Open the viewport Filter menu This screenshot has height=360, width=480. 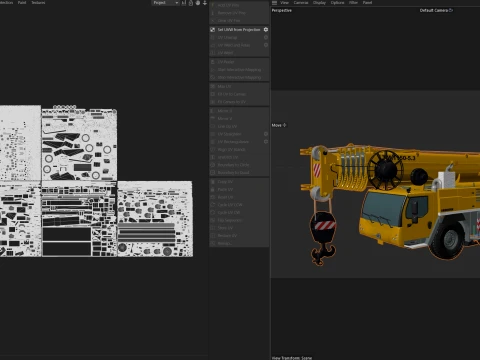[353, 3]
